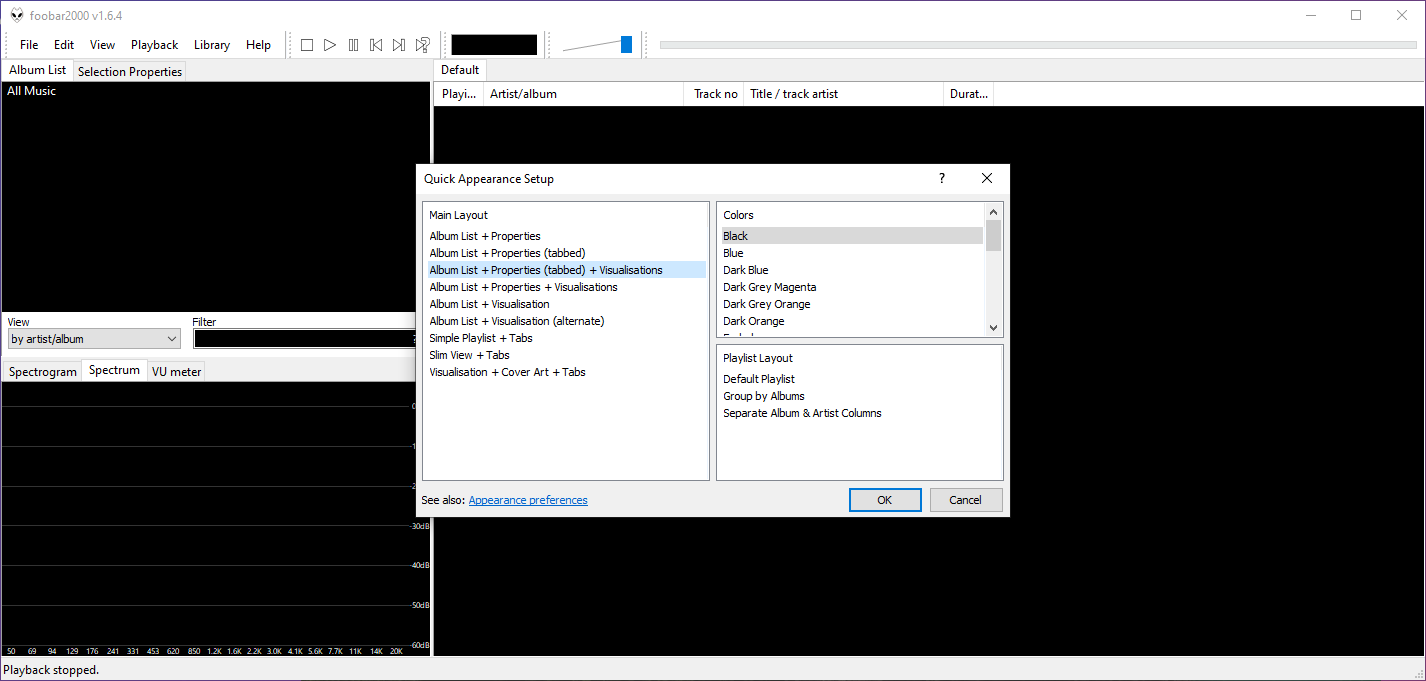
Task: Select the Black color scheme
Action: tap(852, 236)
